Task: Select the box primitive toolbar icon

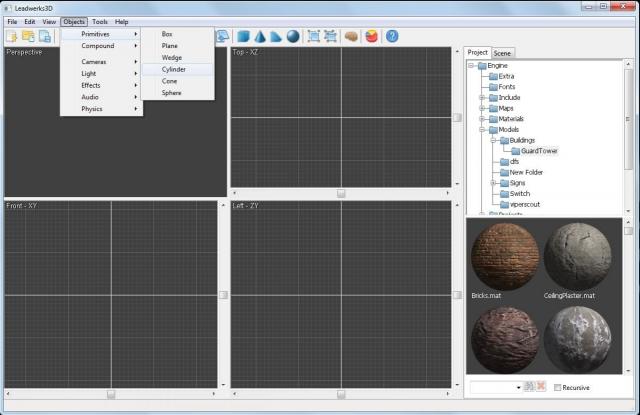Action: [242, 37]
